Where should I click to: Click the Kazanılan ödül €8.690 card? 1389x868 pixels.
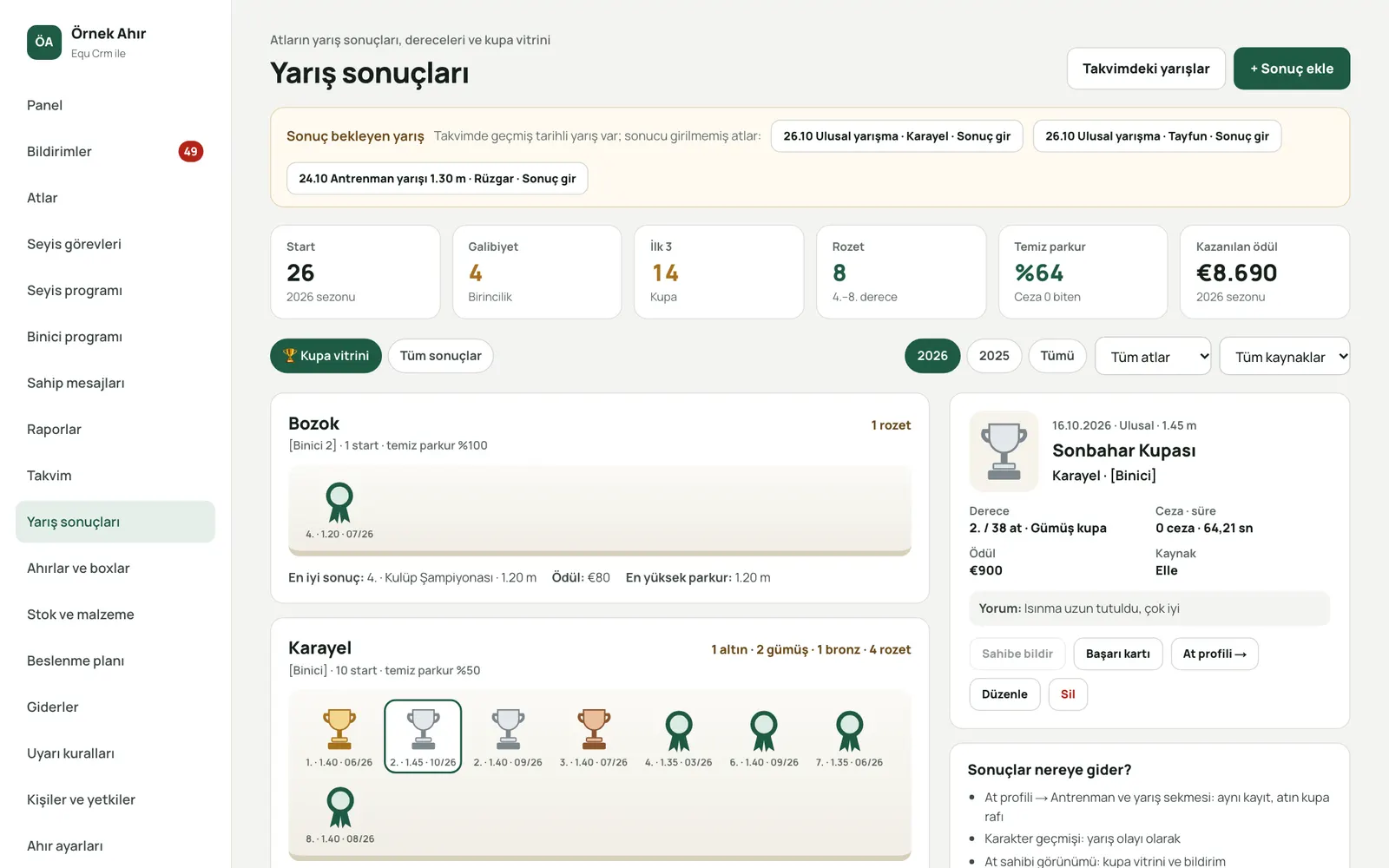pos(1265,273)
